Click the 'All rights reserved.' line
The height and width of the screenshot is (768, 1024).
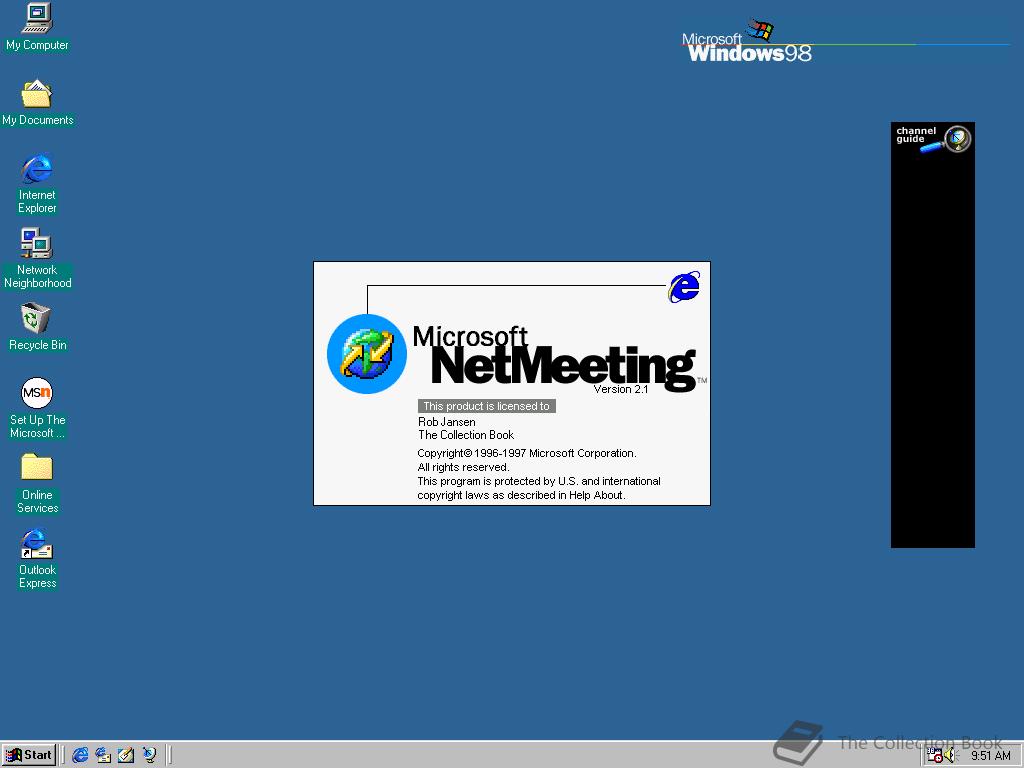463,468
